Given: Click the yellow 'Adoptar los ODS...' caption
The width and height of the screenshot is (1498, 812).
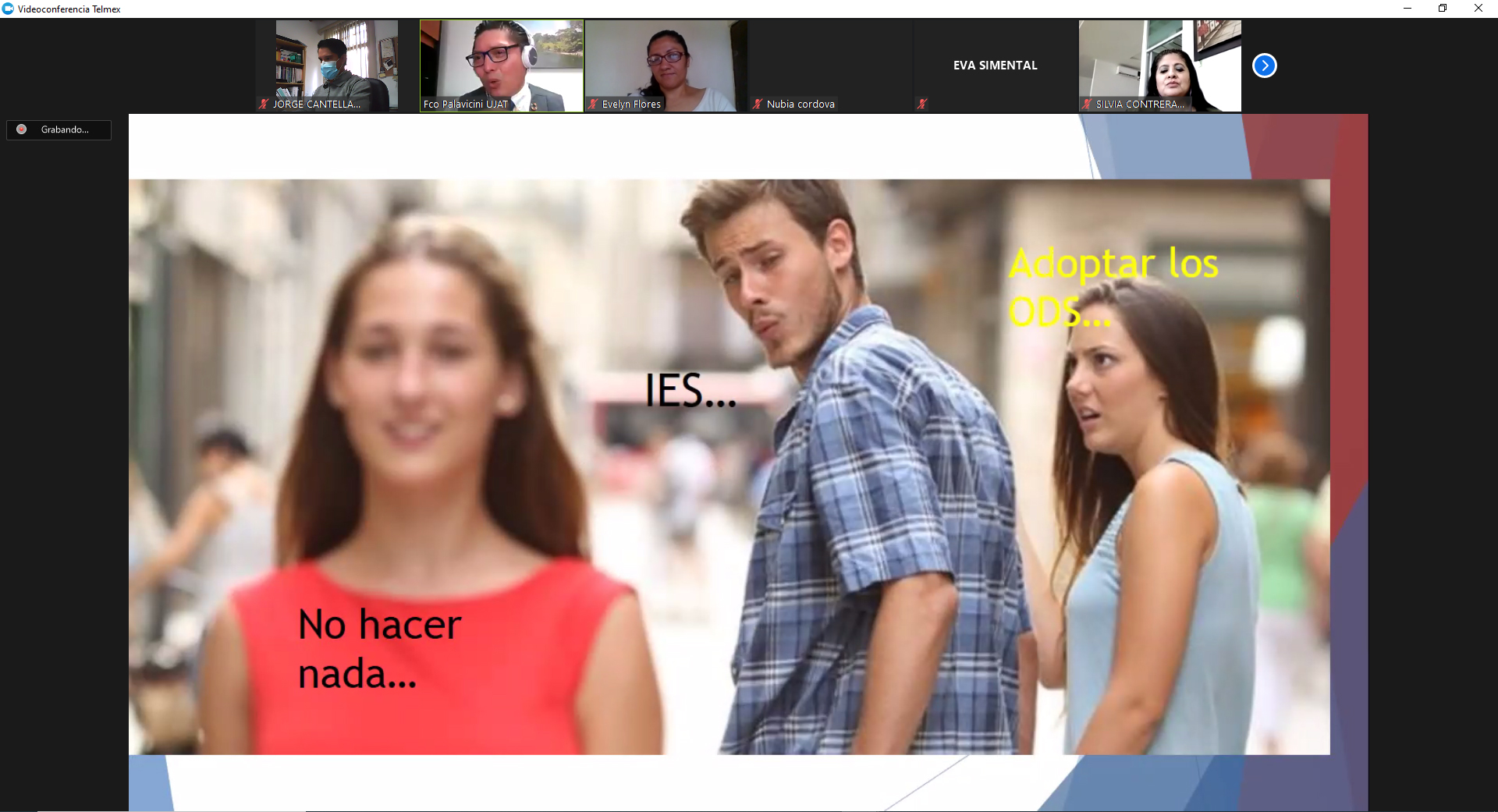Looking at the screenshot, I should 1112,287.
